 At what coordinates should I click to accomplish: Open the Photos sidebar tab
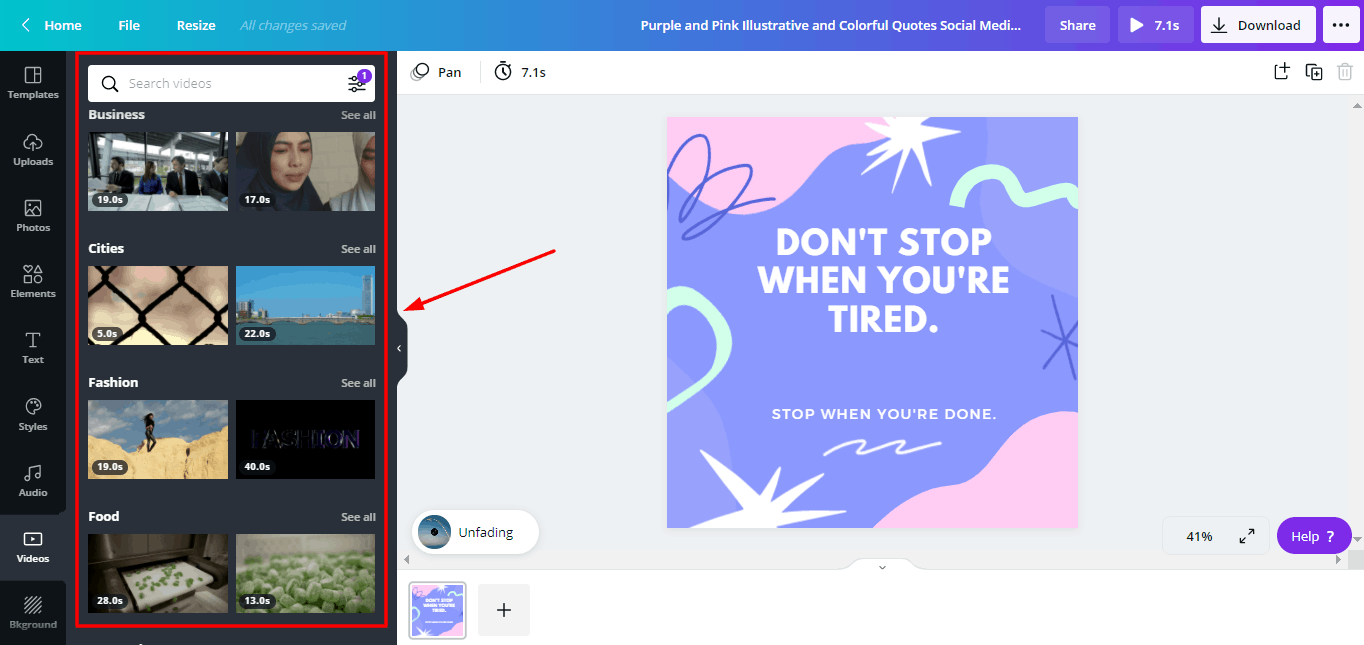33,216
